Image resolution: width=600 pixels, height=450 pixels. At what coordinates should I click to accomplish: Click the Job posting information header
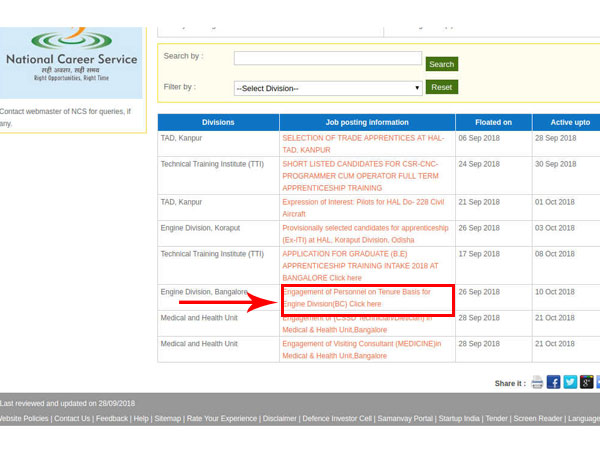(367, 122)
